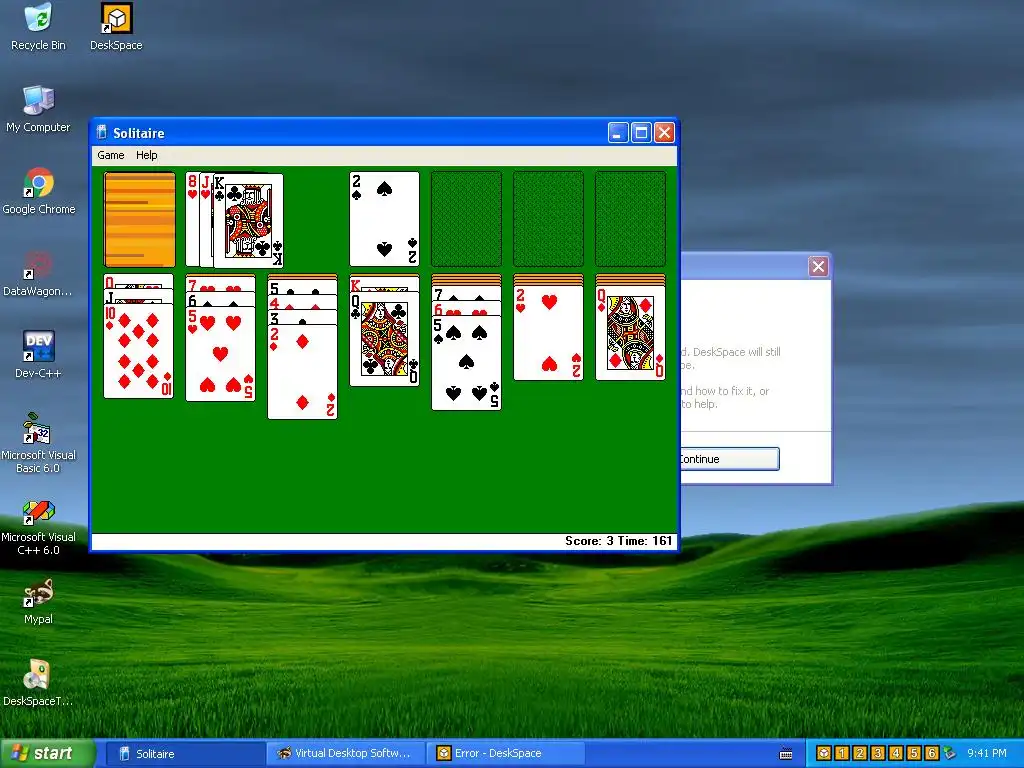
Task: Minimize the Solitaire window
Action: (618, 133)
